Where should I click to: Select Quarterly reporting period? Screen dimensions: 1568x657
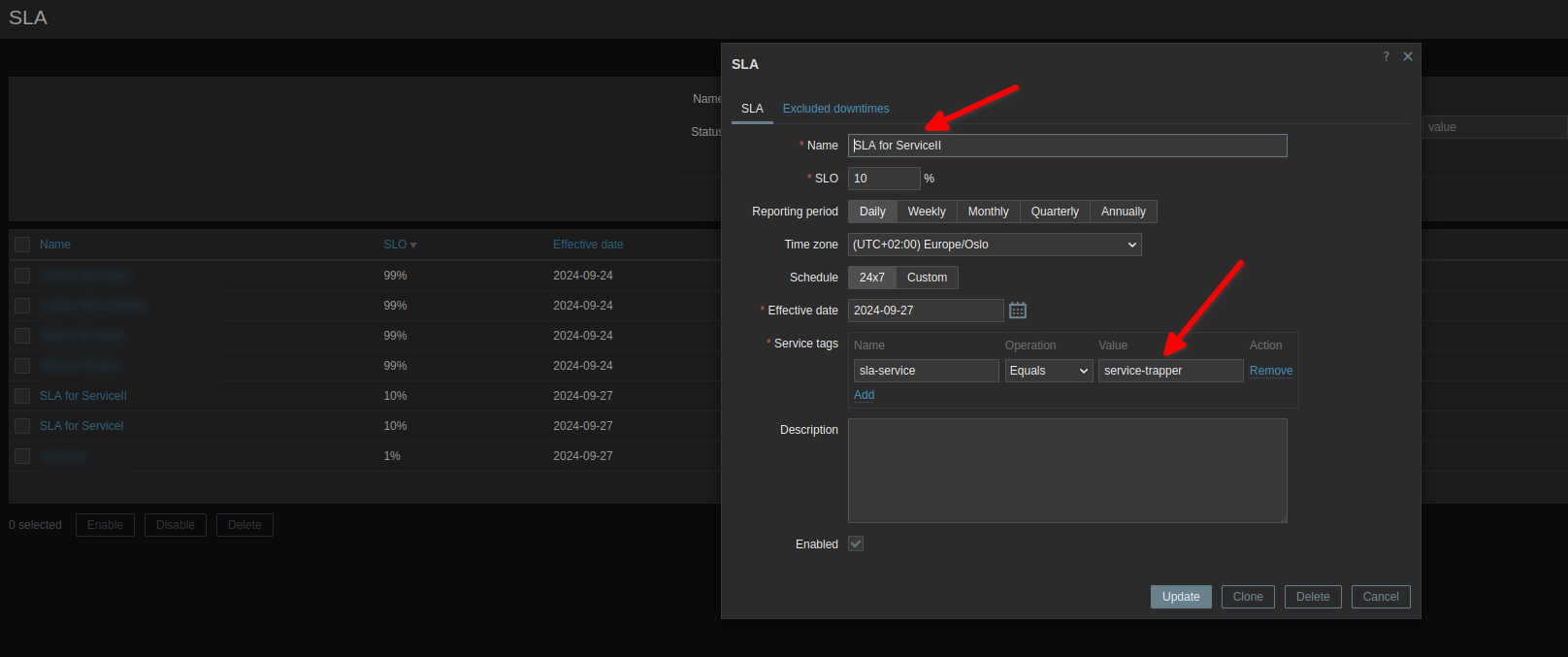[1054, 212]
